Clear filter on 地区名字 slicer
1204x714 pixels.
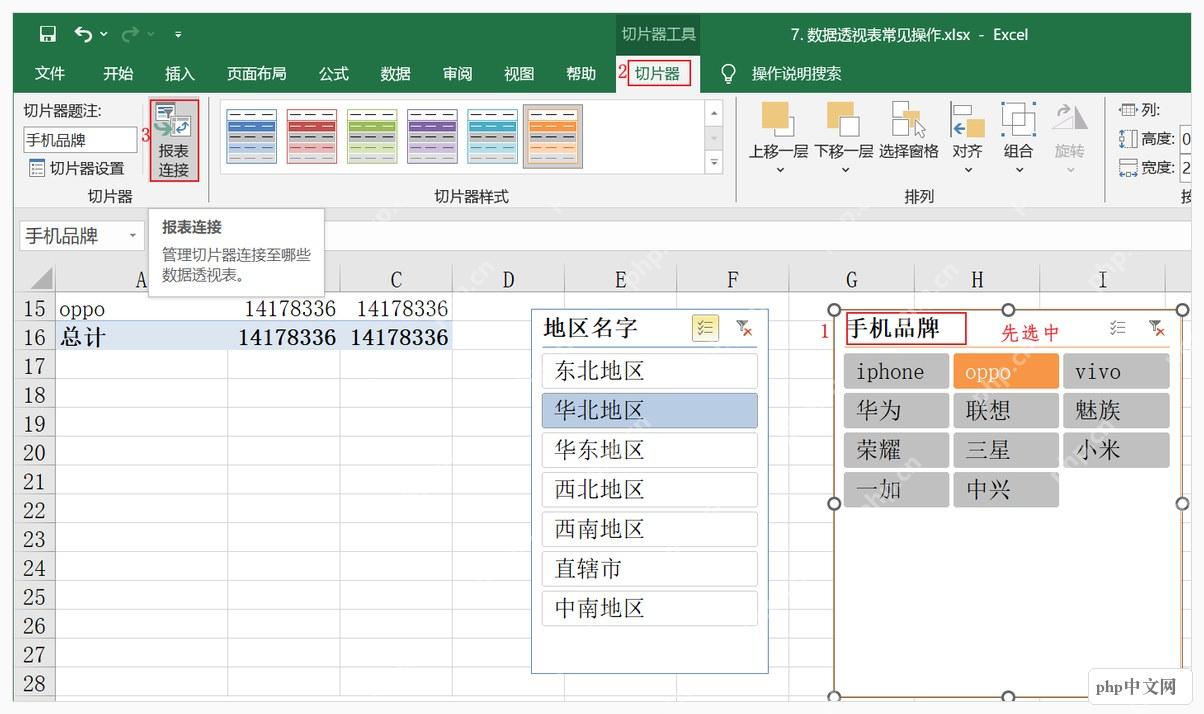click(743, 327)
